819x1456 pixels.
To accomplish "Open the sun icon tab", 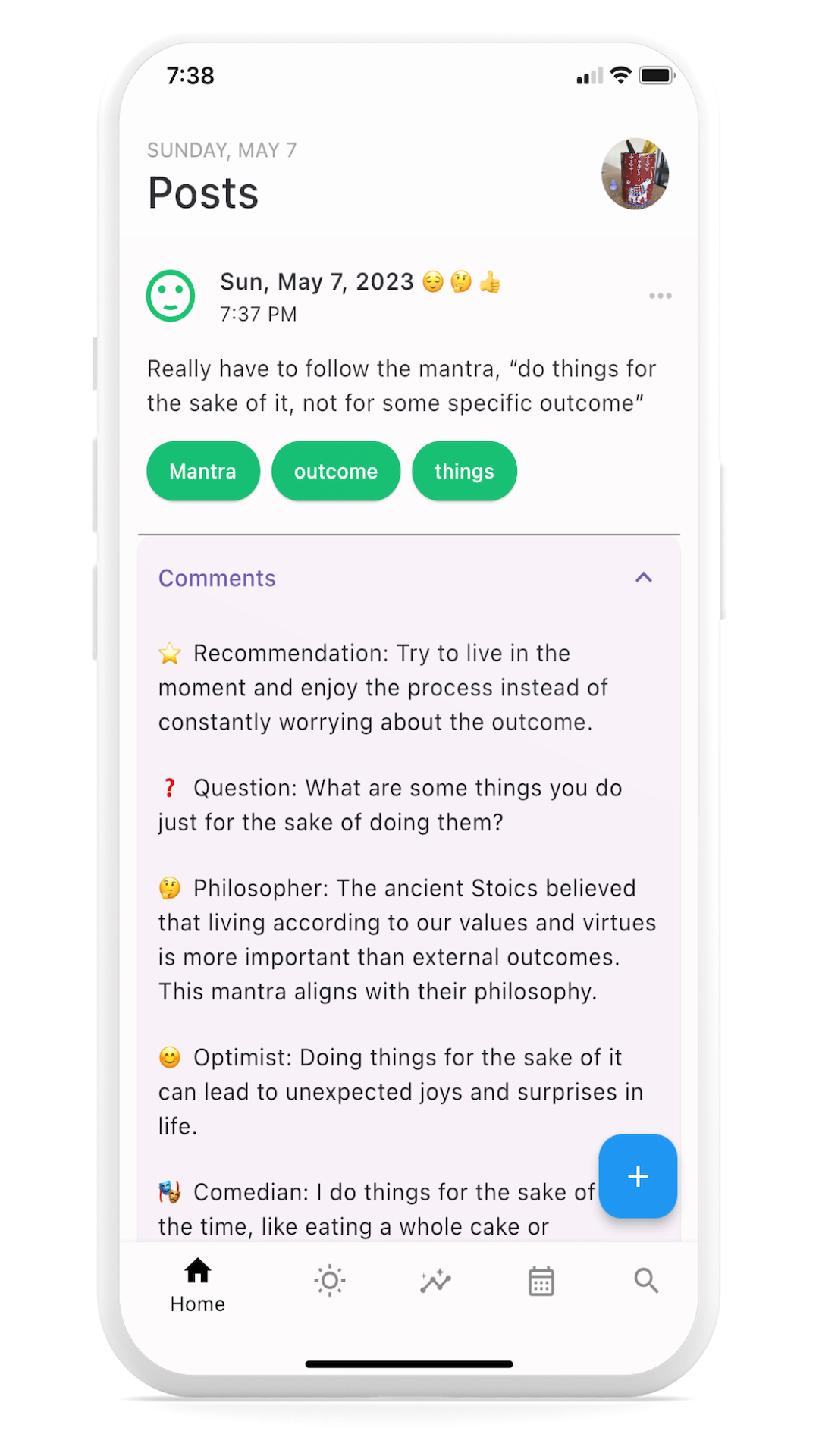I will [x=330, y=1281].
